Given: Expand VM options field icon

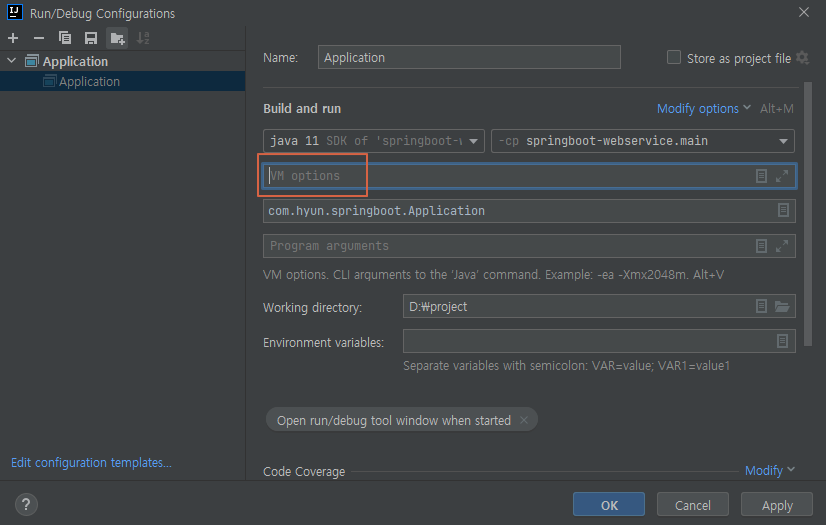Looking at the screenshot, I should point(782,176).
